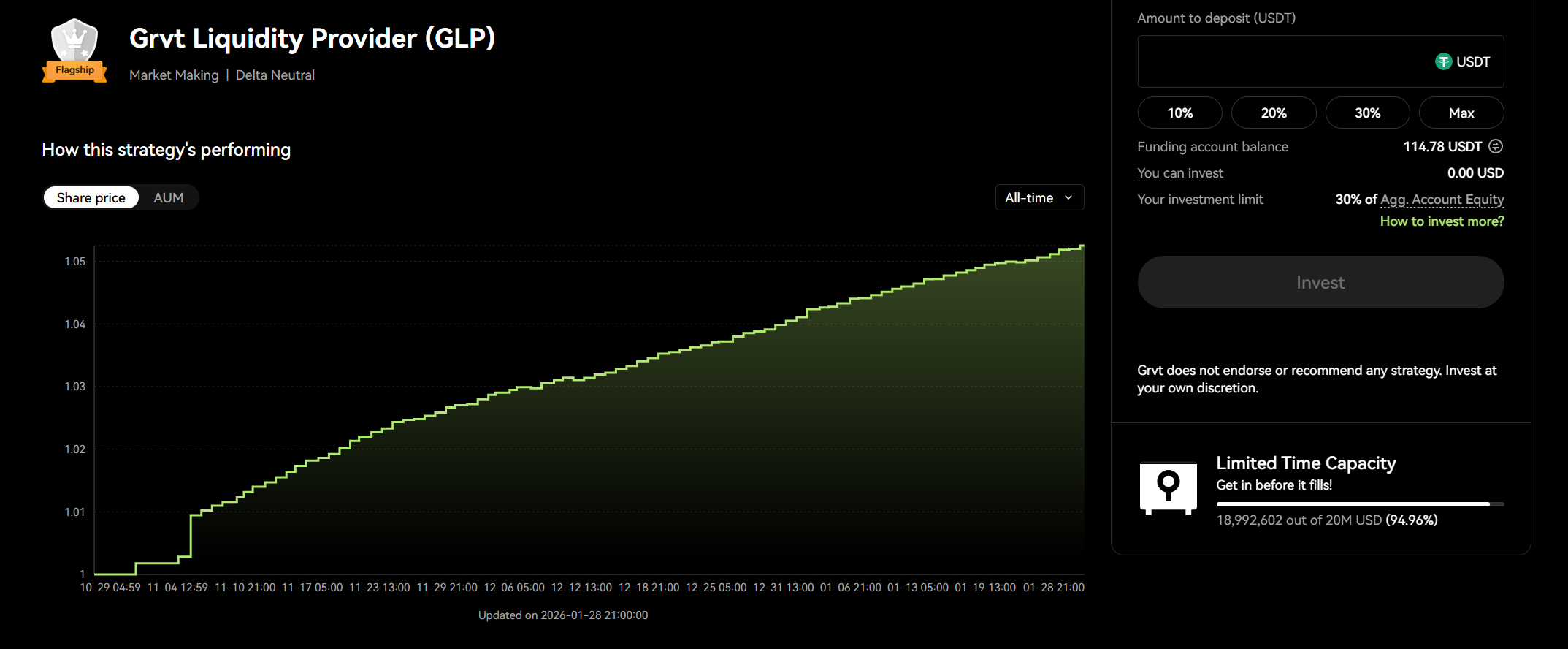1568x649 pixels.
Task: Click the Grvt Liquidity Provider (GLP) title
Action: click(312, 39)
